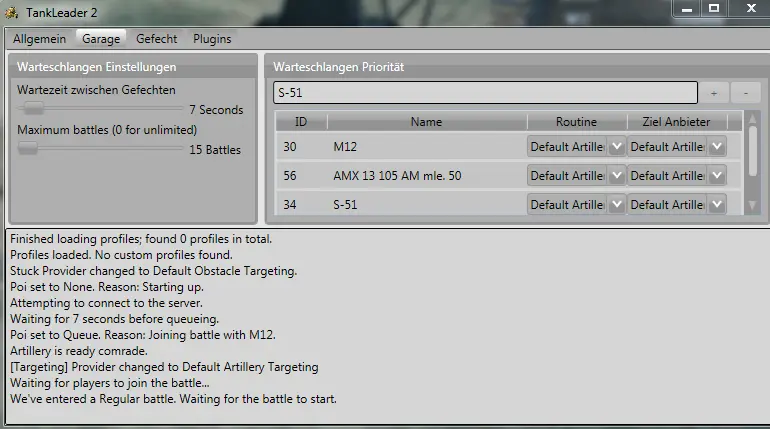Viewport: 770px width, 429px height.
Task: Click log line 'Waiting for 7 seconds before queueing.'
Action: pos(114,319)
